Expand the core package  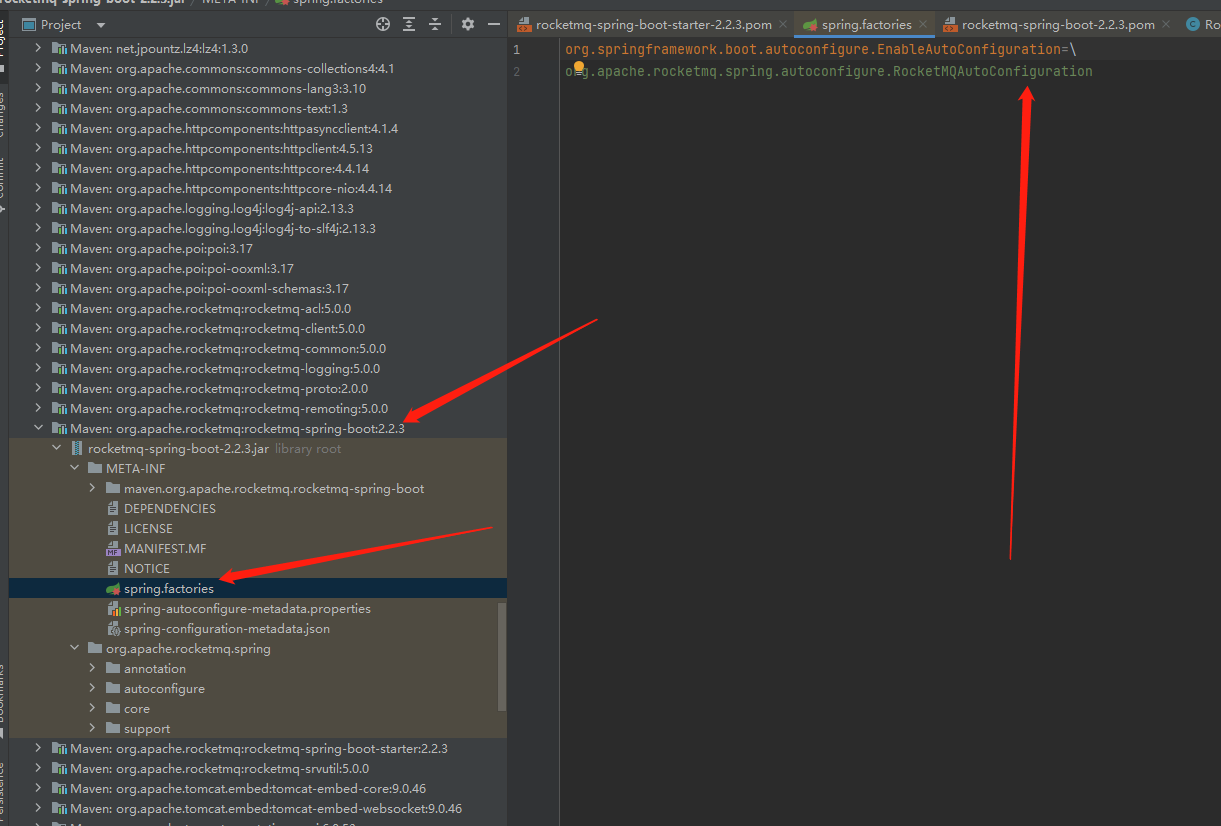tap(92, 708)
